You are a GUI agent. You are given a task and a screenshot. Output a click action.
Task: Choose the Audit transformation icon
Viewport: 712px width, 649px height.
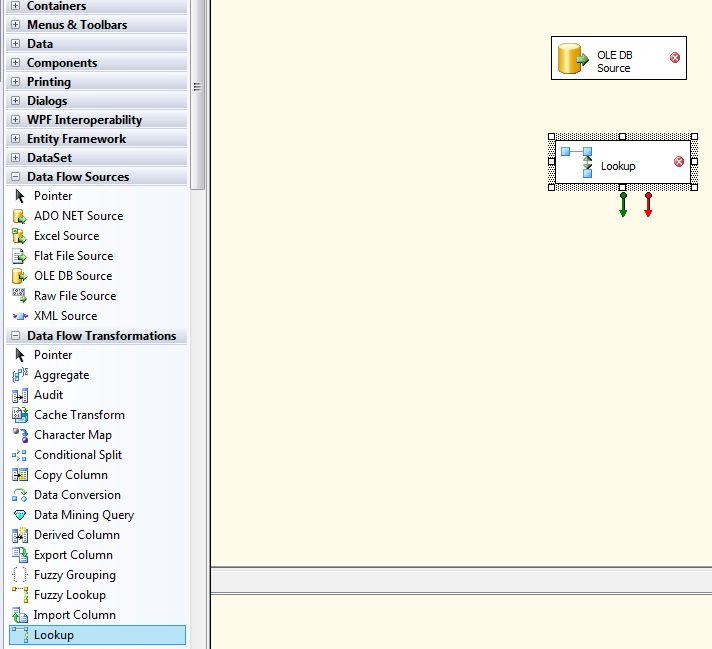tap(20, 395)
